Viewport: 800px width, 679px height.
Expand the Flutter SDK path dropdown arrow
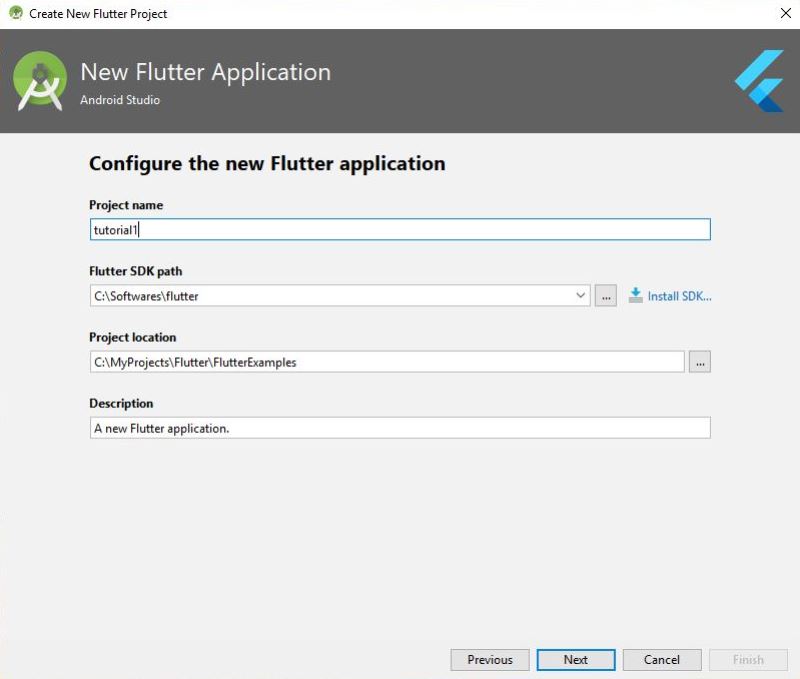coord(580,295)
